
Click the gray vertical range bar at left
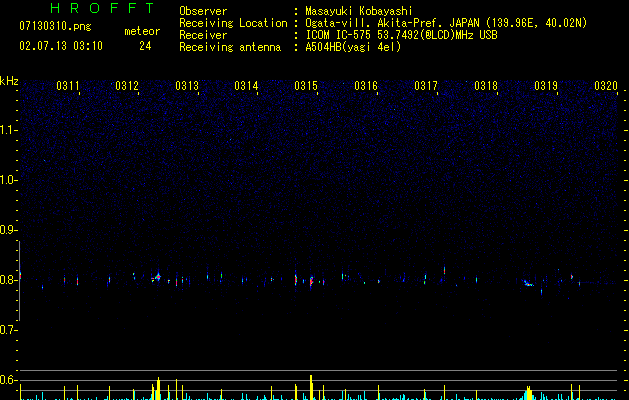click(x=19, y=281)
